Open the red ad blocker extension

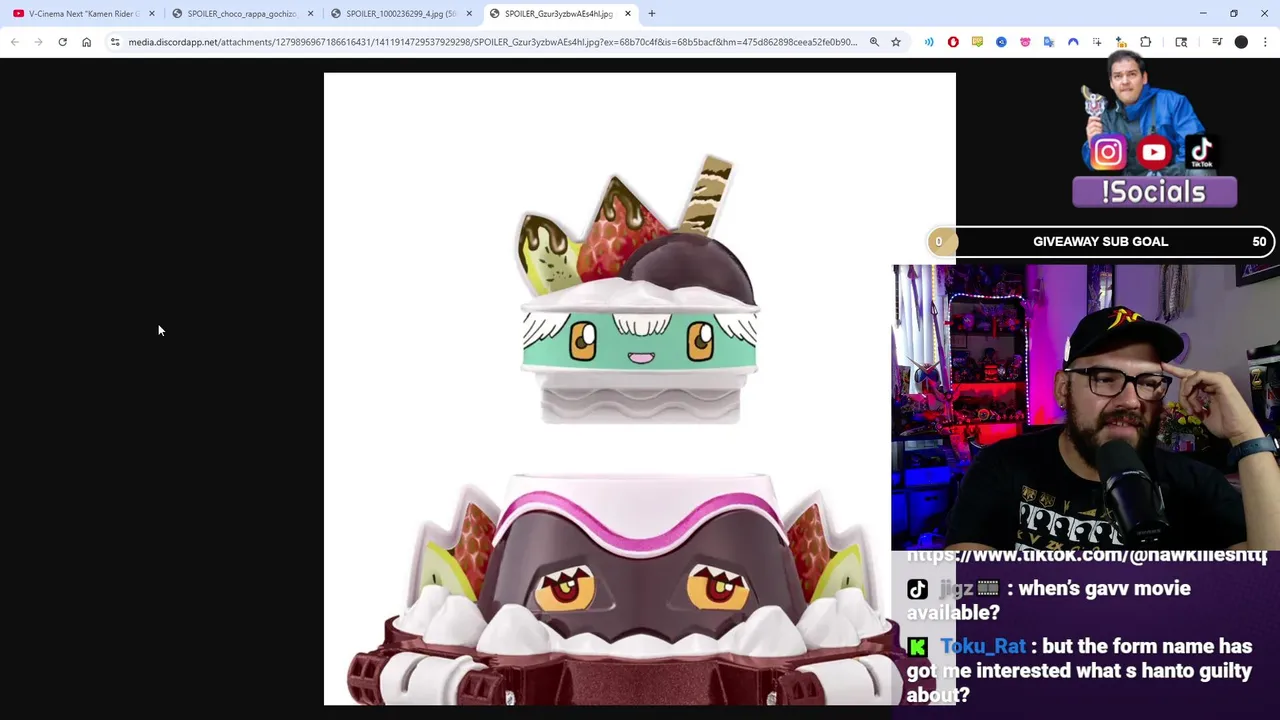[953, 42]
